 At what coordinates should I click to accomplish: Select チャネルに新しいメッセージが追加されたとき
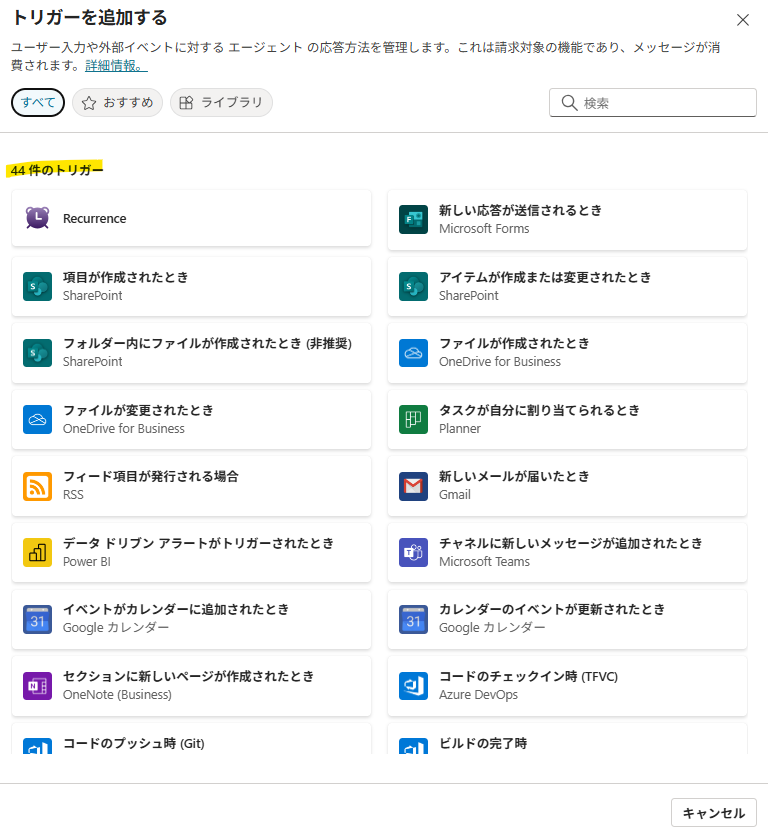[567, 552]
